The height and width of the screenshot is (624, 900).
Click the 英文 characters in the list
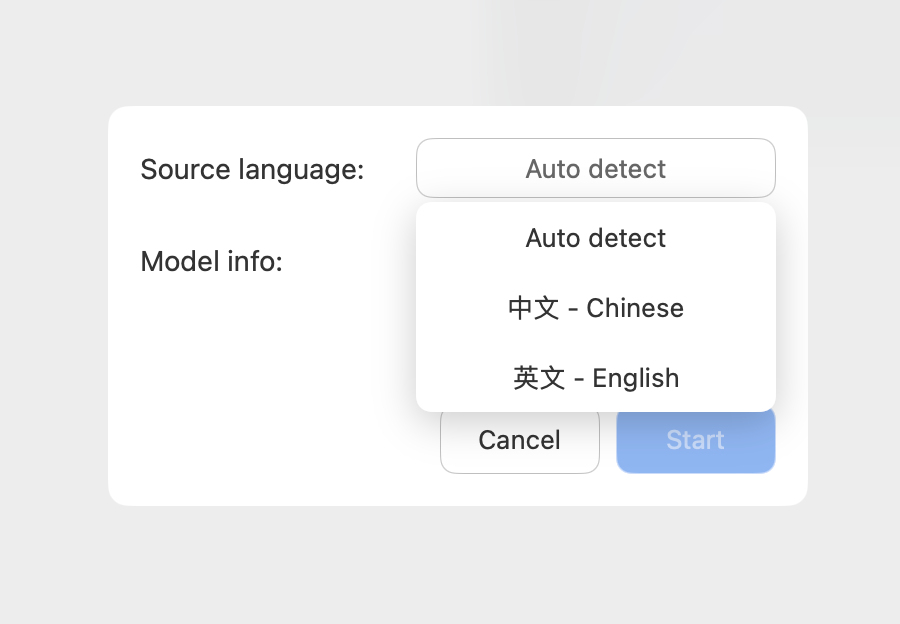coord(539,378)
